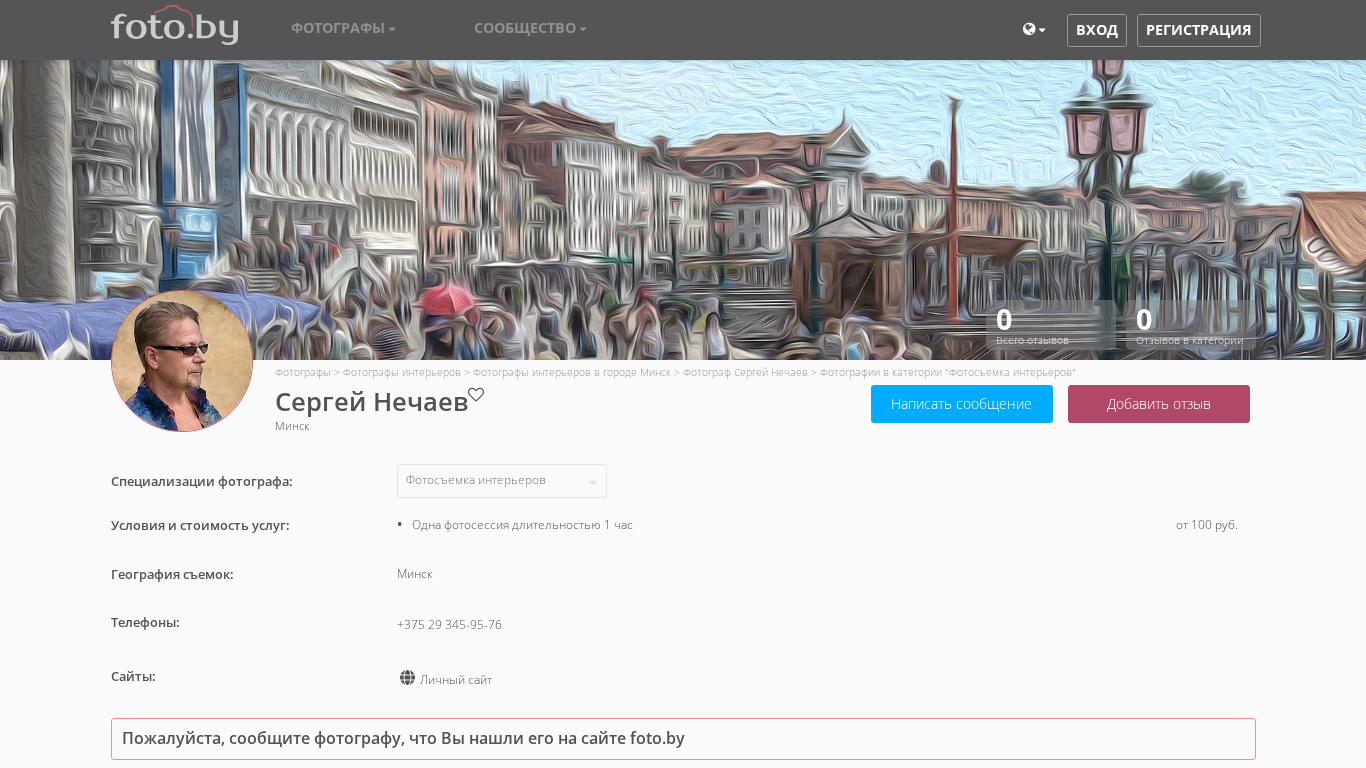Open Фотографы интерьеров breadcrumb
This screenshot has height=768, width=1366.
[402, 372]
